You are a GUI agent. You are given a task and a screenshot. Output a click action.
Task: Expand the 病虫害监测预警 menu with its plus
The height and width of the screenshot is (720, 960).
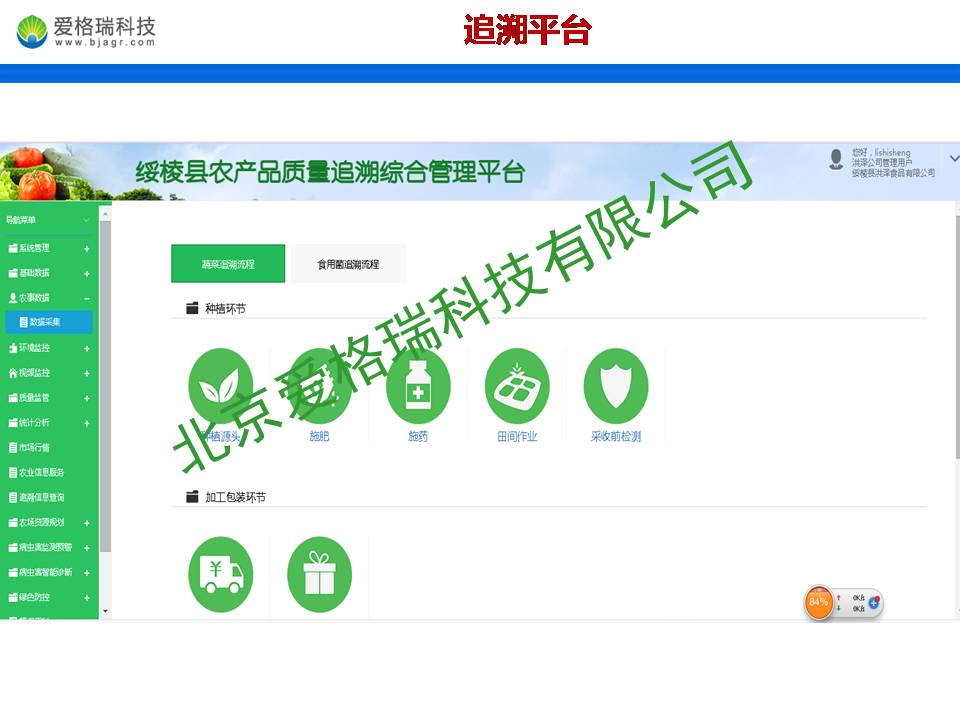[87, 548]
